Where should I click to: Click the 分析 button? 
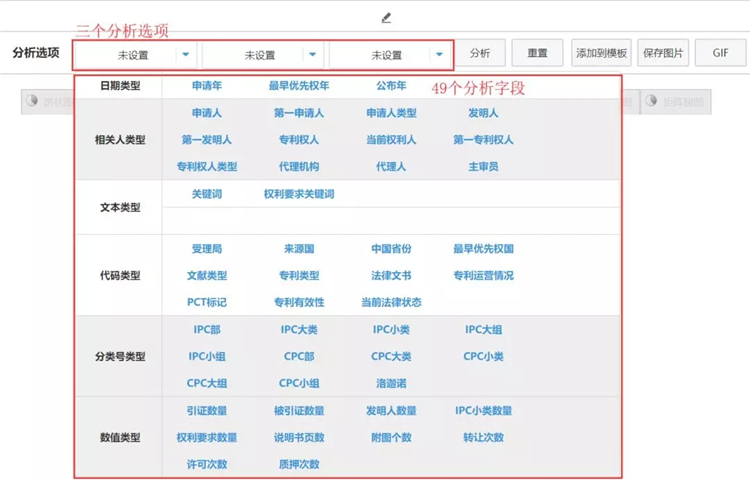480,54
